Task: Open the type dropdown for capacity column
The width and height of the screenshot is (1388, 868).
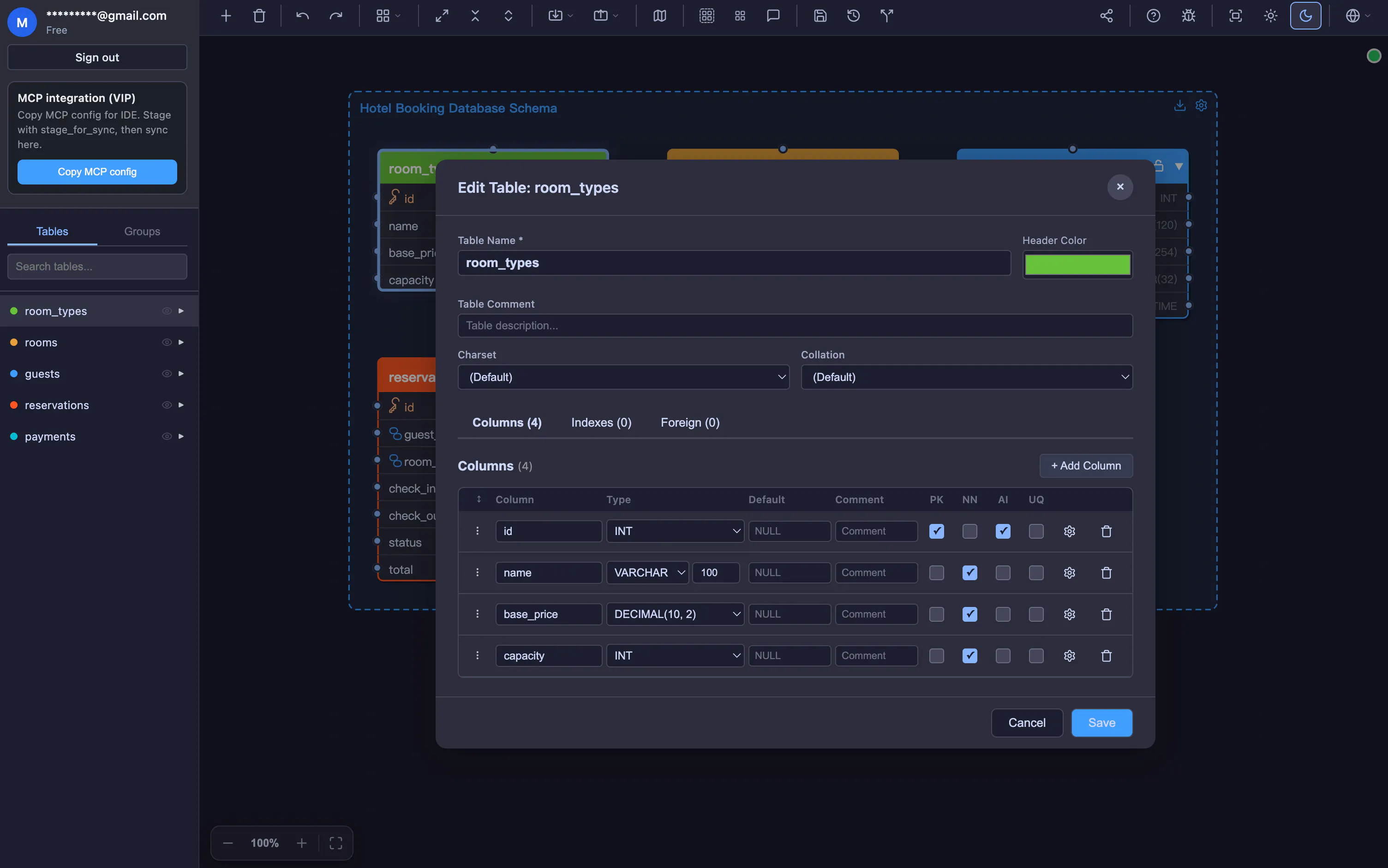Action: tap(676, 655)
